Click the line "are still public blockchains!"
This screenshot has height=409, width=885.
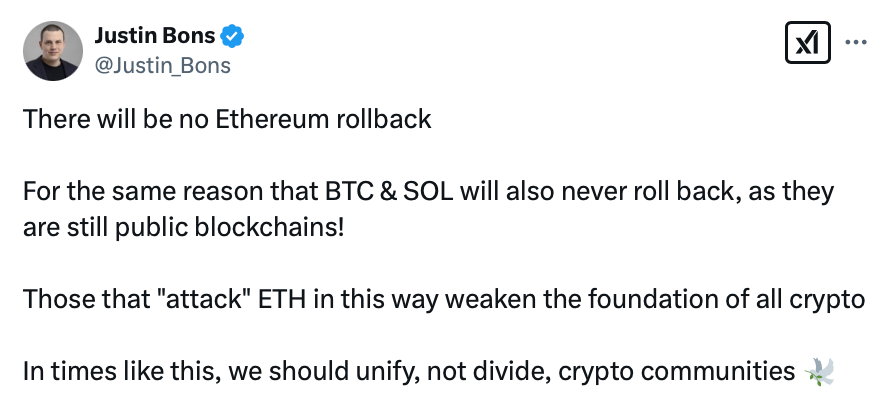tap(183, 225)
